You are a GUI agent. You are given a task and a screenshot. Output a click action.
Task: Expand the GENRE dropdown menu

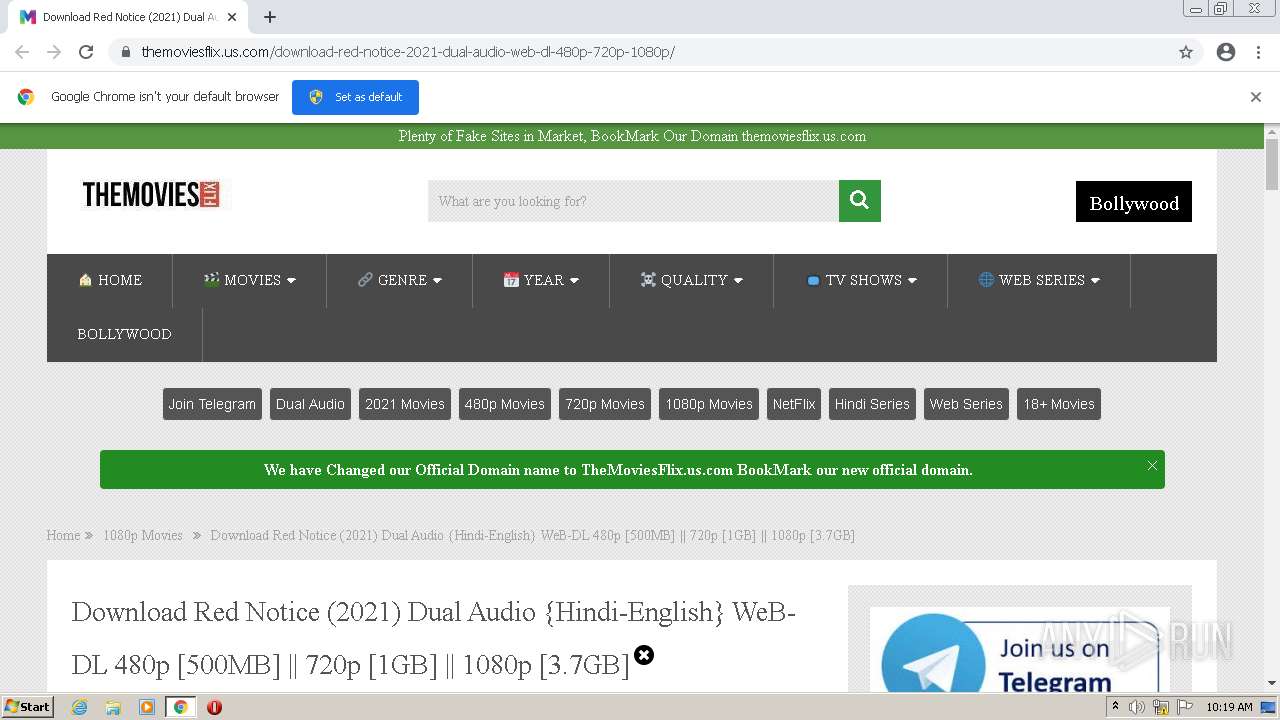tap(400, 280)
